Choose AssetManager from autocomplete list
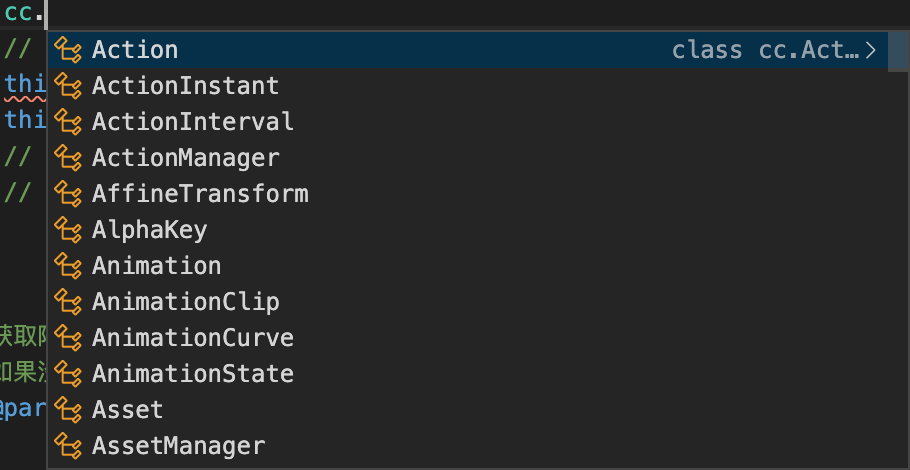The image size is (910, 470). point(178,446)
